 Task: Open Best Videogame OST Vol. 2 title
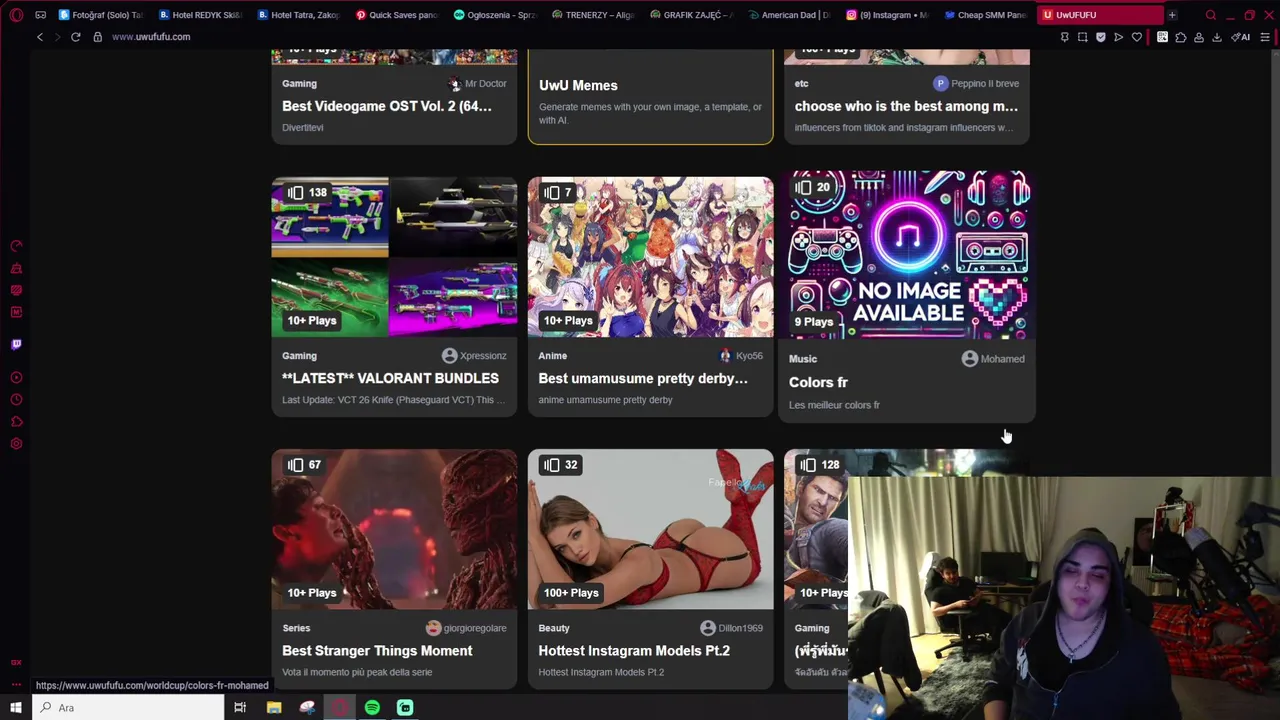[387, 106]
